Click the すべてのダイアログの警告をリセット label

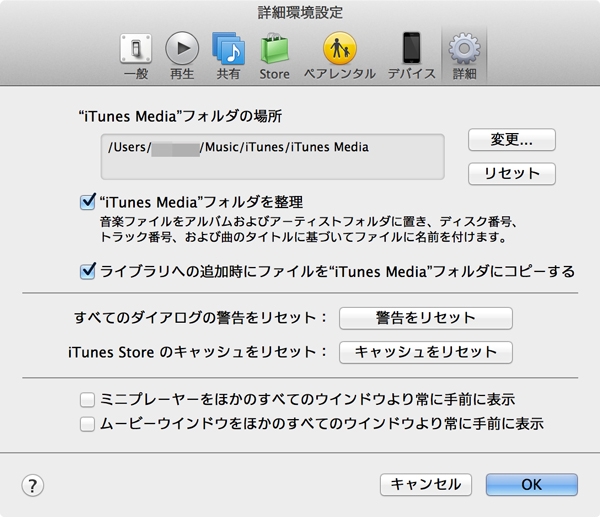[x=201, y=318]
